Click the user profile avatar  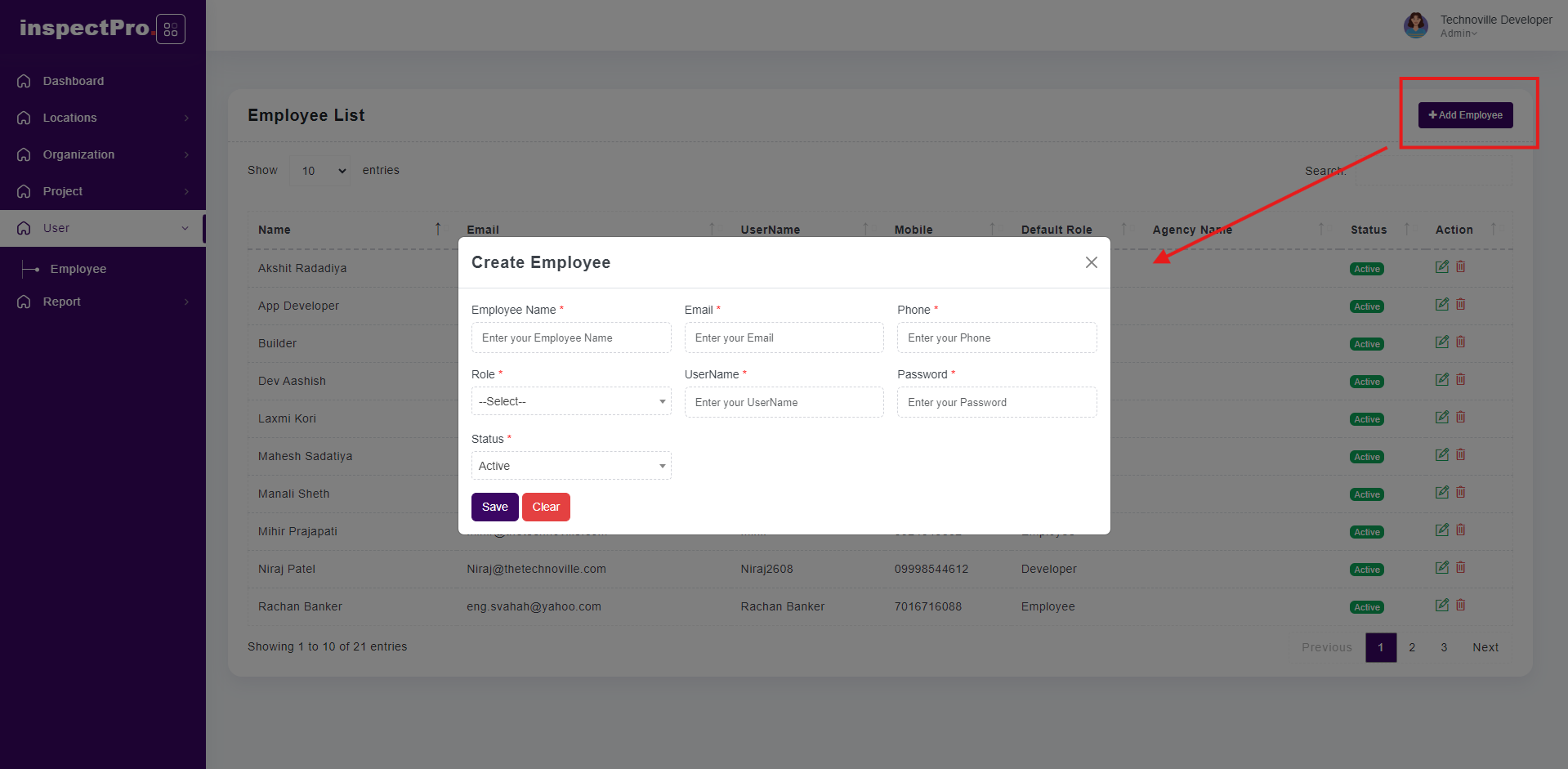point(1415,25)
